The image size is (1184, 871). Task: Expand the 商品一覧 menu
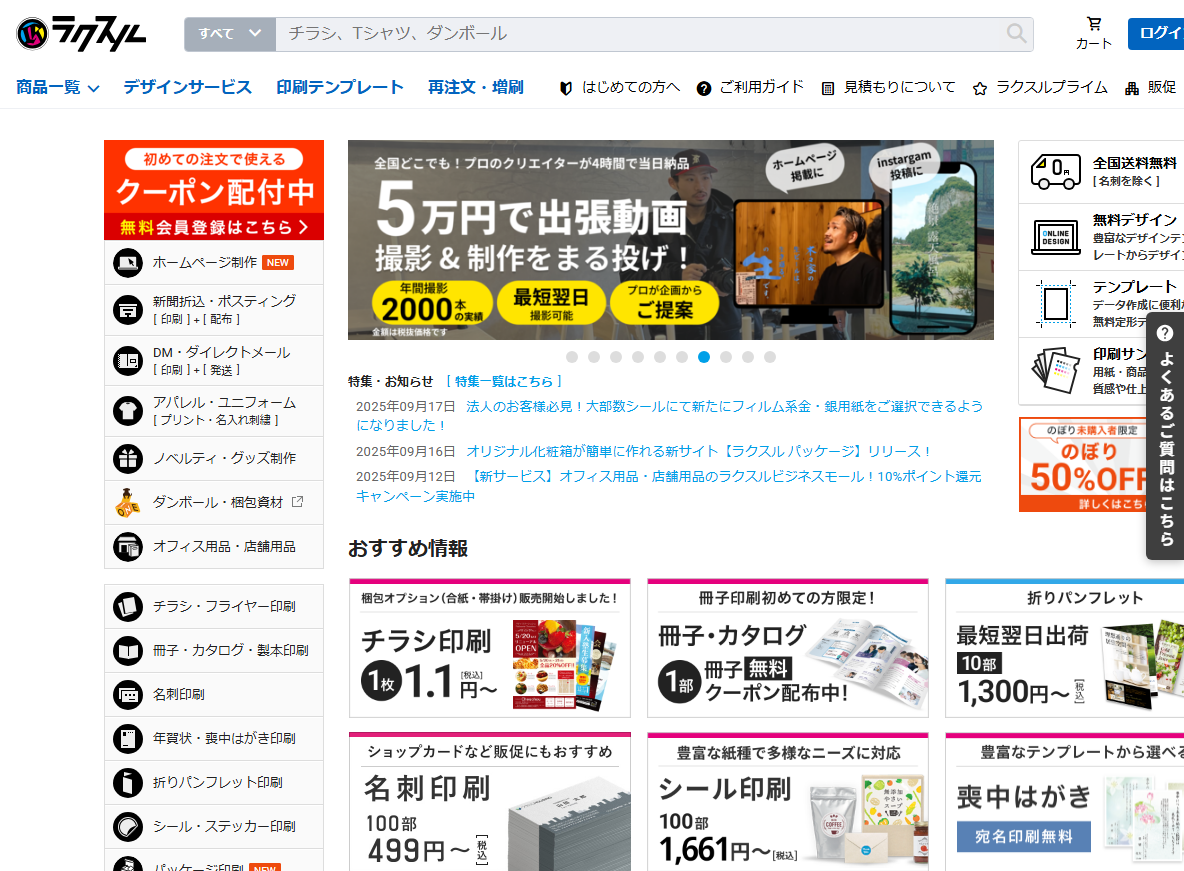coord(58,88)
